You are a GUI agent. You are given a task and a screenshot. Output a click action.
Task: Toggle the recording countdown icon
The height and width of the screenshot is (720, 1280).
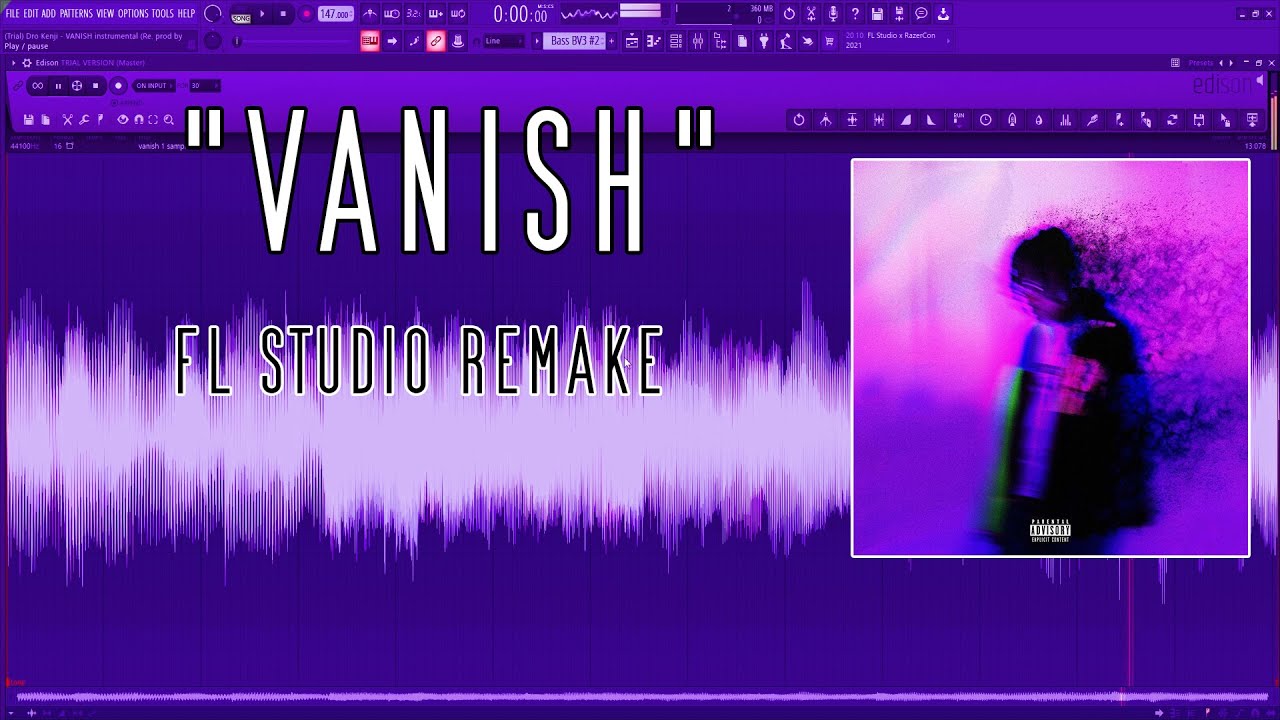414,14
